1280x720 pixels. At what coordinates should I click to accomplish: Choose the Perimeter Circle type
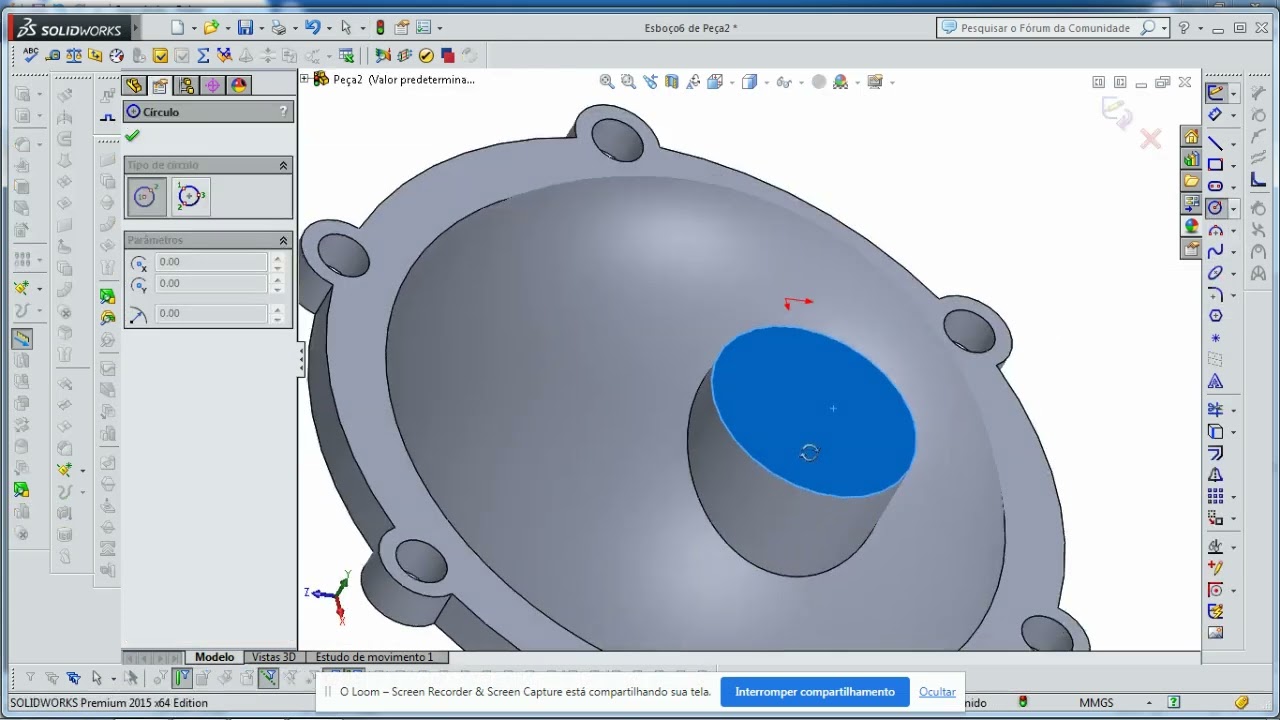(191, 197)
